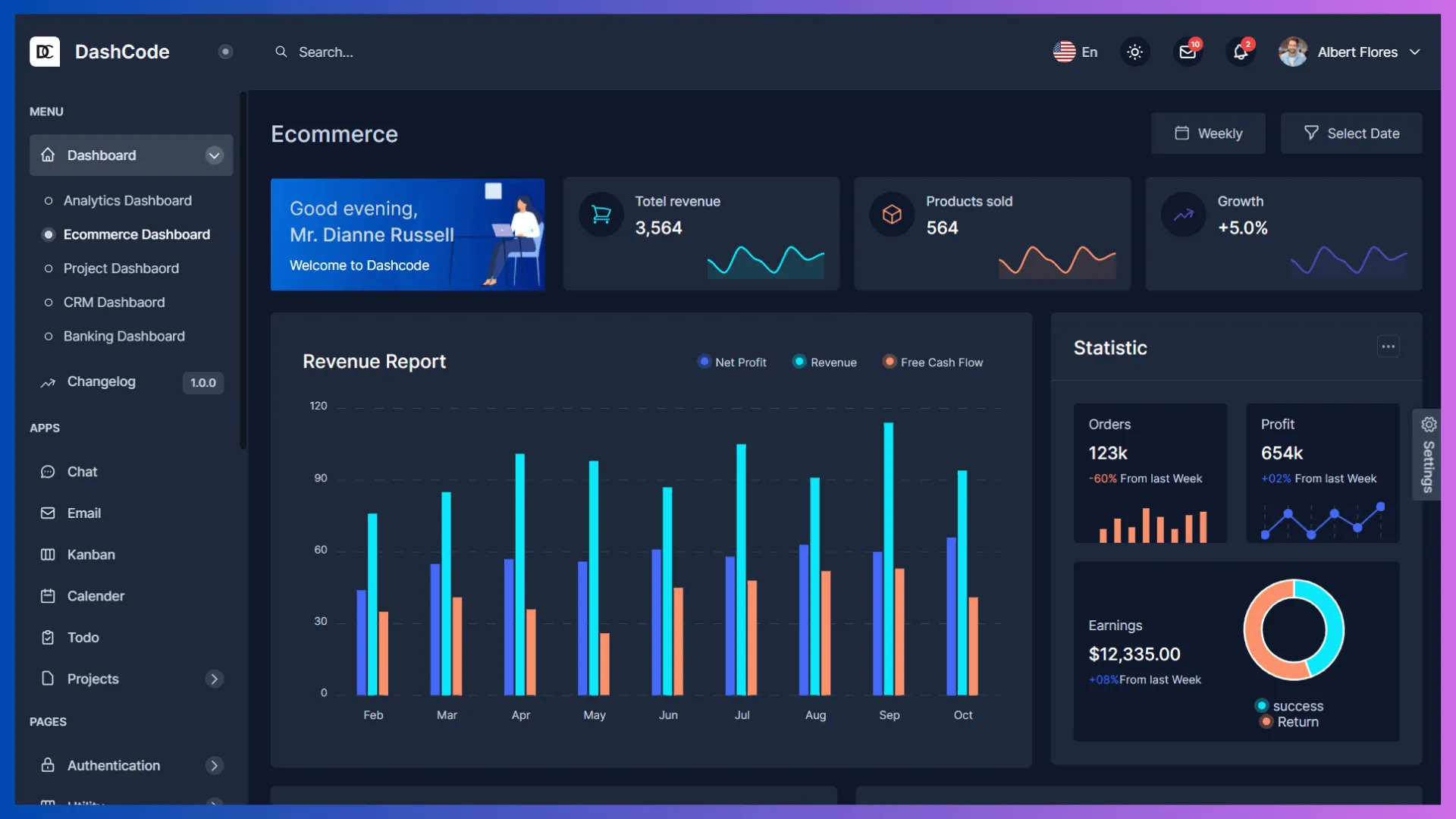Screen dimensions: 1456x819
Task: Click the Select Date button
Action: [x=1351, y=133]
